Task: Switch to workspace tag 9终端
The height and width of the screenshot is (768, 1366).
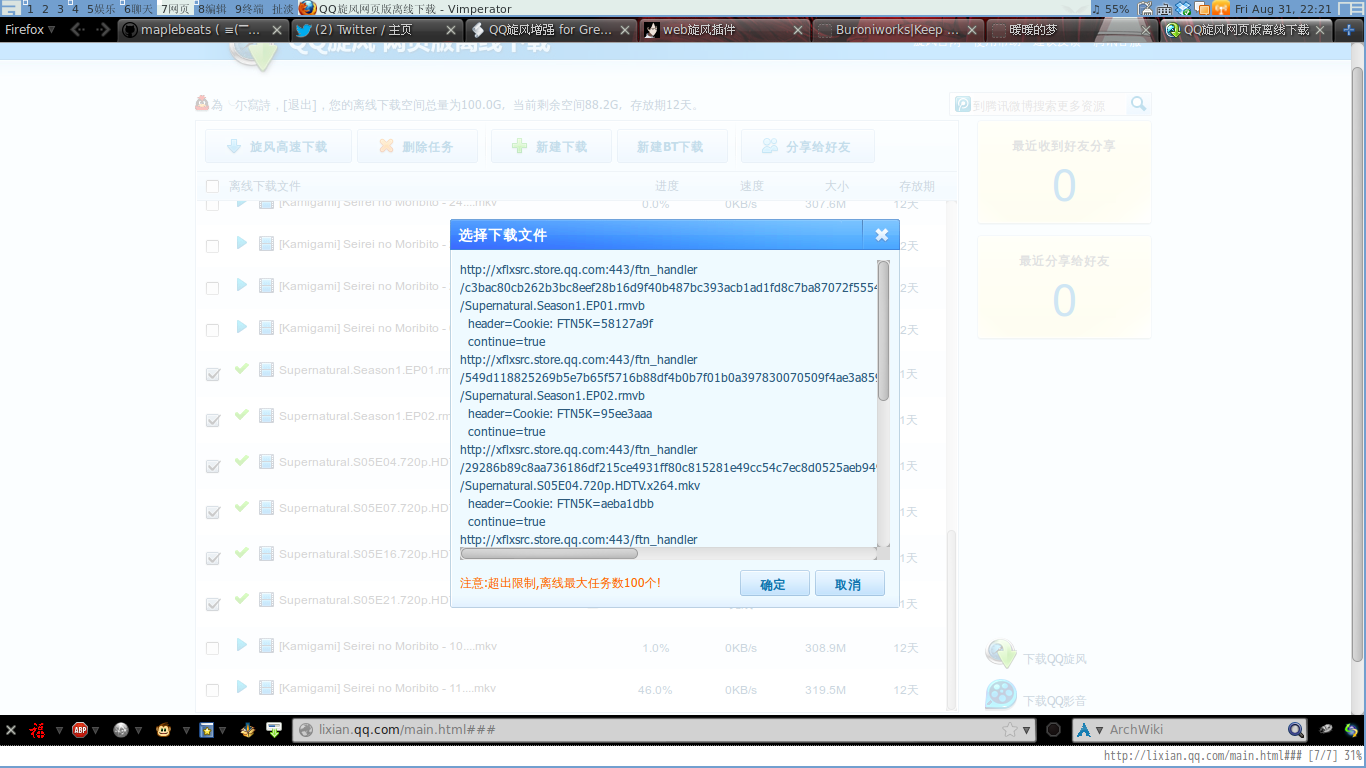Action: 249,8
